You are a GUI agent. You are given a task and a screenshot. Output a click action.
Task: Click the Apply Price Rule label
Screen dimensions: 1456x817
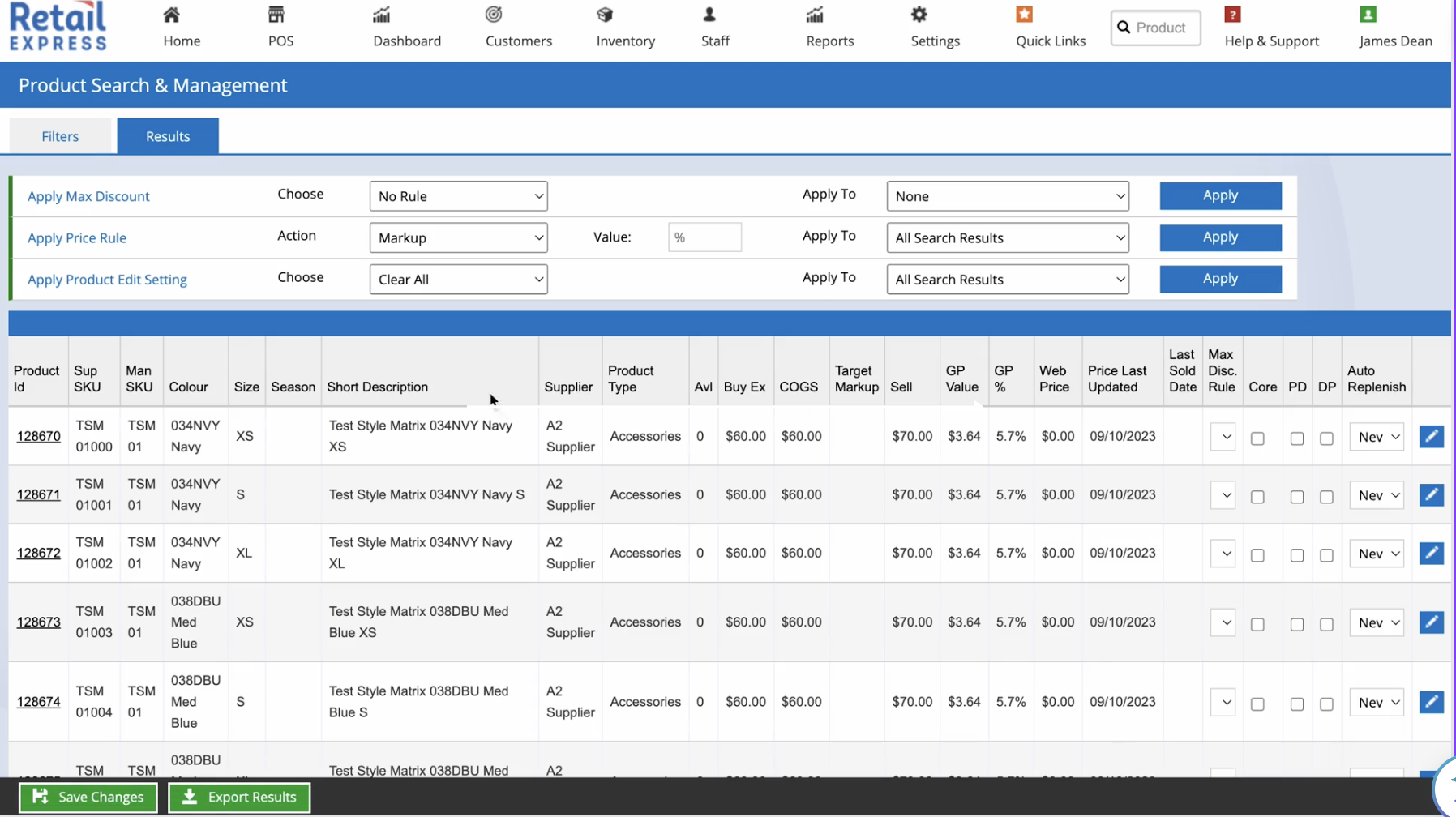pyautogui.click(x=77, y=238)
